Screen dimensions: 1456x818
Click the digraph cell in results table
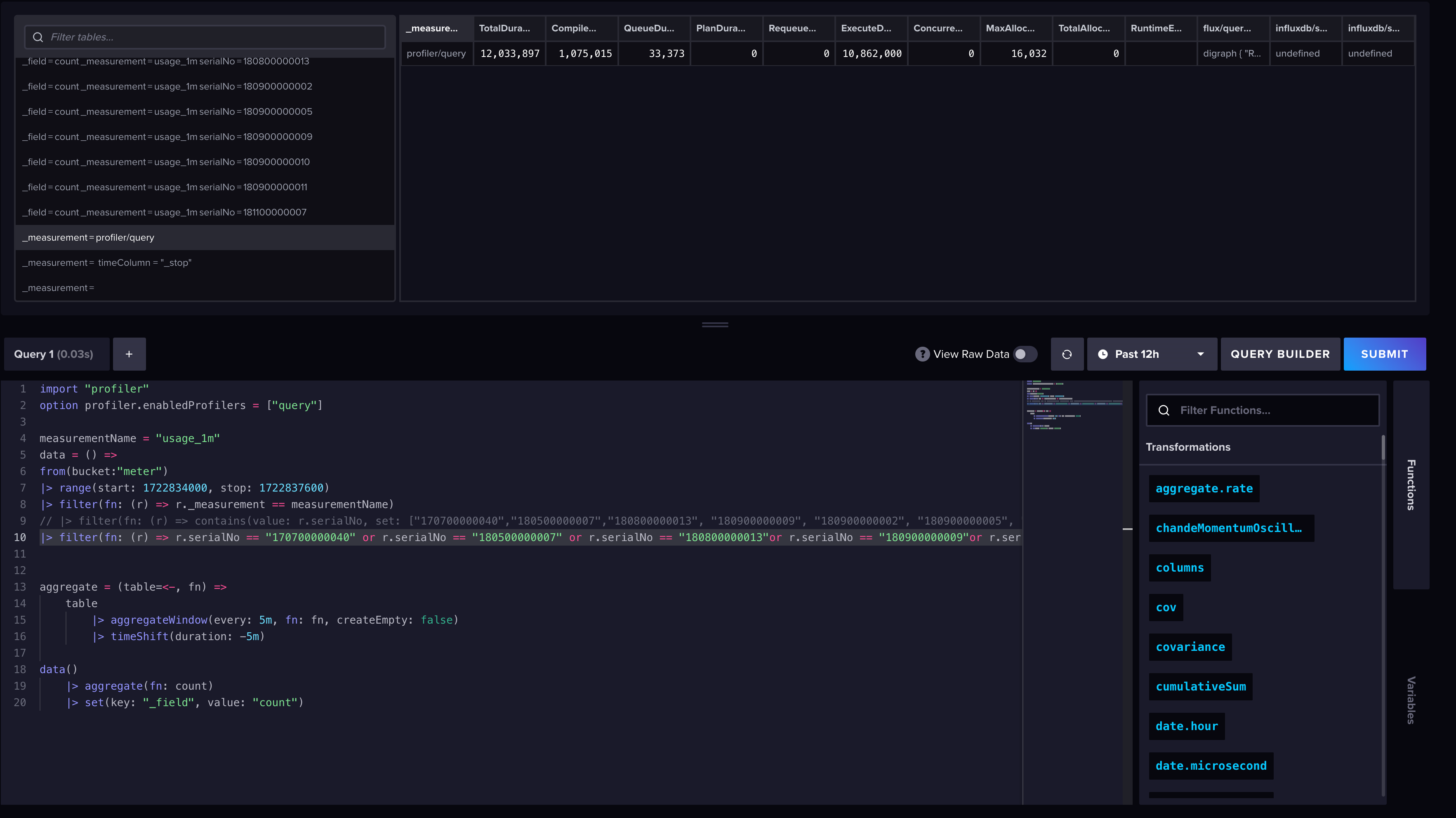[1233, 54]
